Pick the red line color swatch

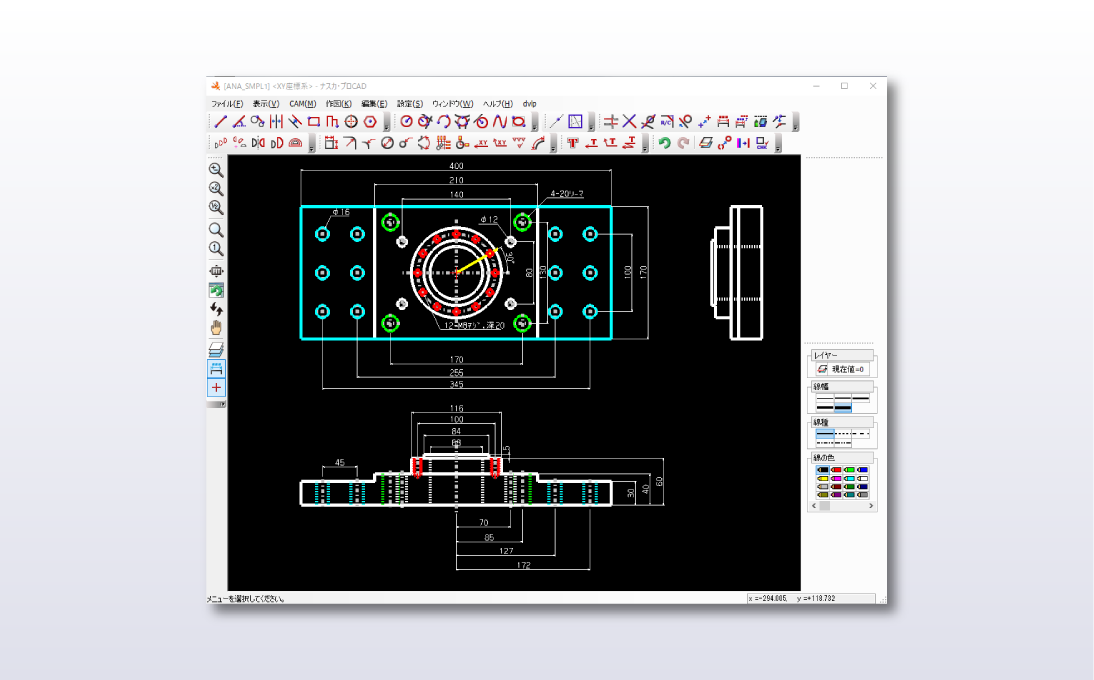[x=837, y=470]
